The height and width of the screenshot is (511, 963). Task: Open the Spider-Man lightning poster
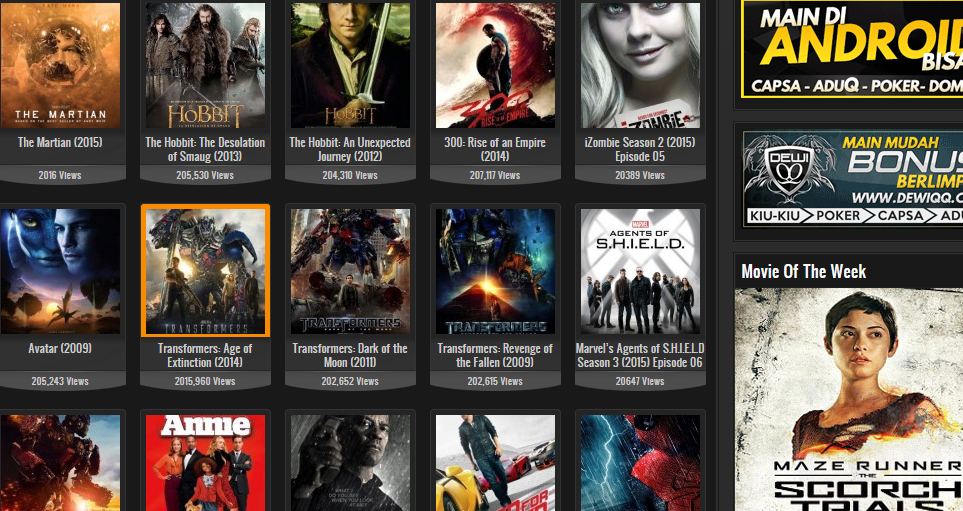click(640, 463)
